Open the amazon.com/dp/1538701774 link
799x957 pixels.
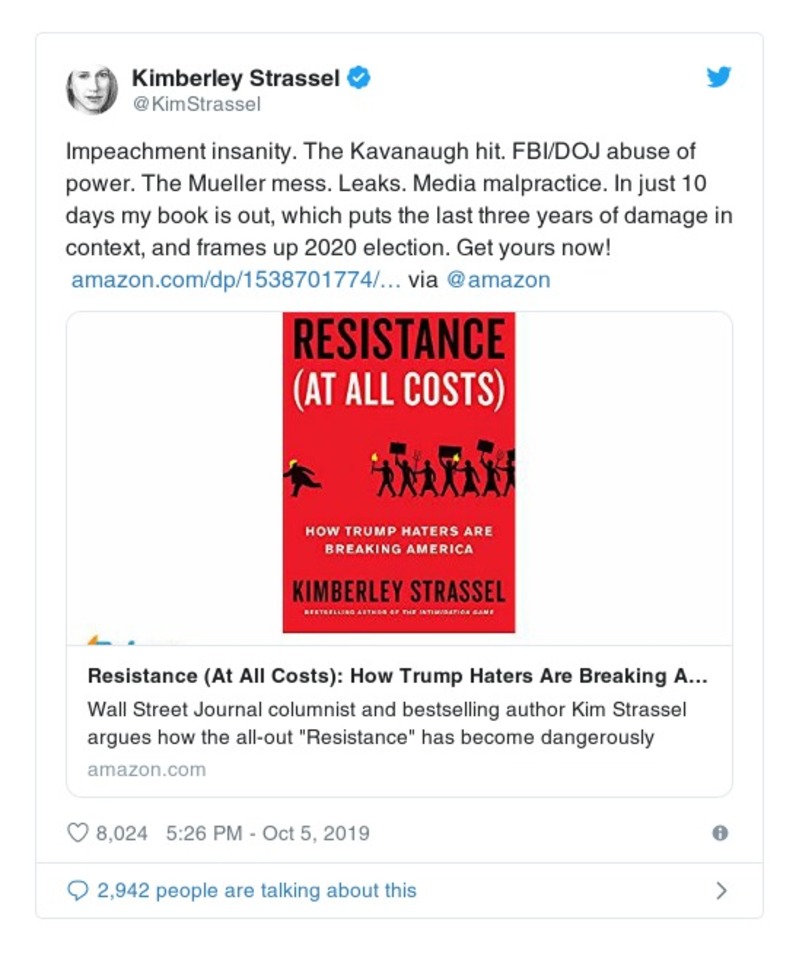(x=236, y=280)
